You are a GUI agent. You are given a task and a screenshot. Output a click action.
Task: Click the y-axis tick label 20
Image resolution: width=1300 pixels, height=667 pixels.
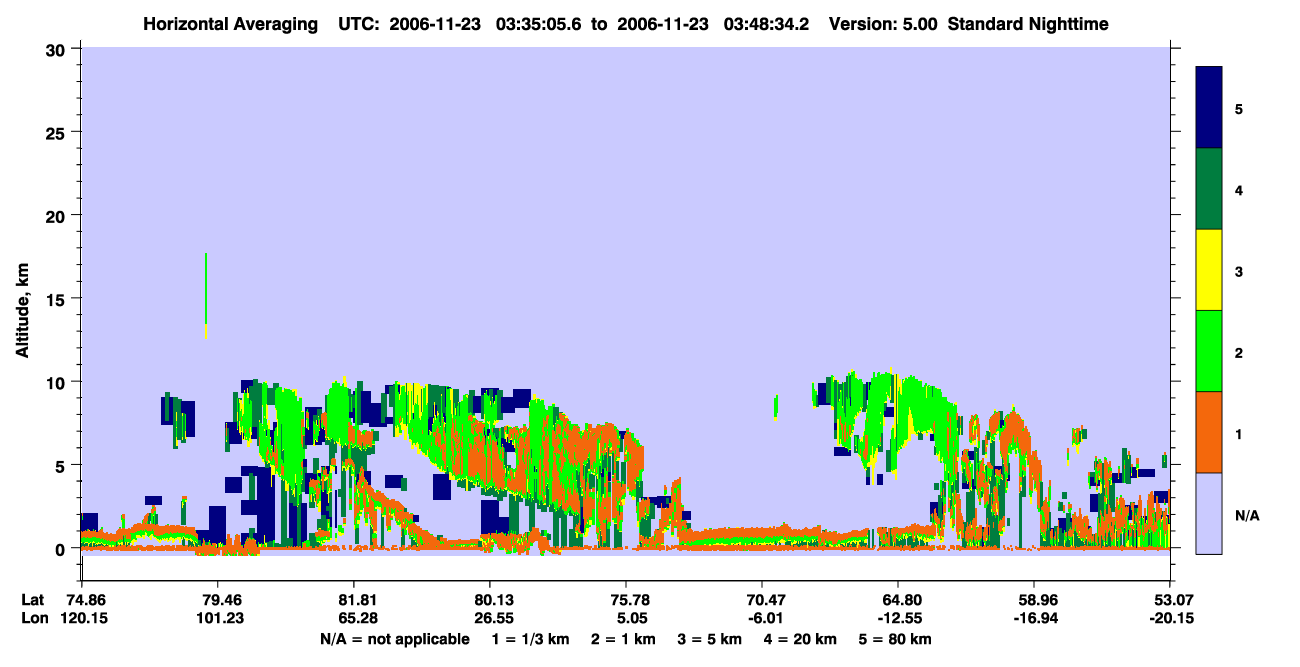pos(58,215)
